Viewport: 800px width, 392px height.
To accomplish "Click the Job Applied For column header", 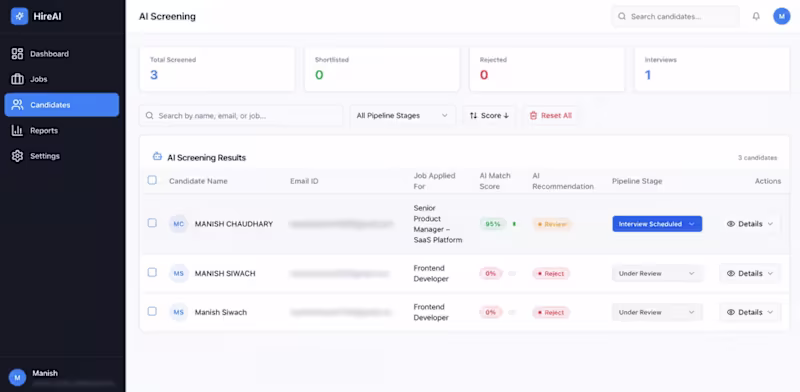I will point(434,181).
